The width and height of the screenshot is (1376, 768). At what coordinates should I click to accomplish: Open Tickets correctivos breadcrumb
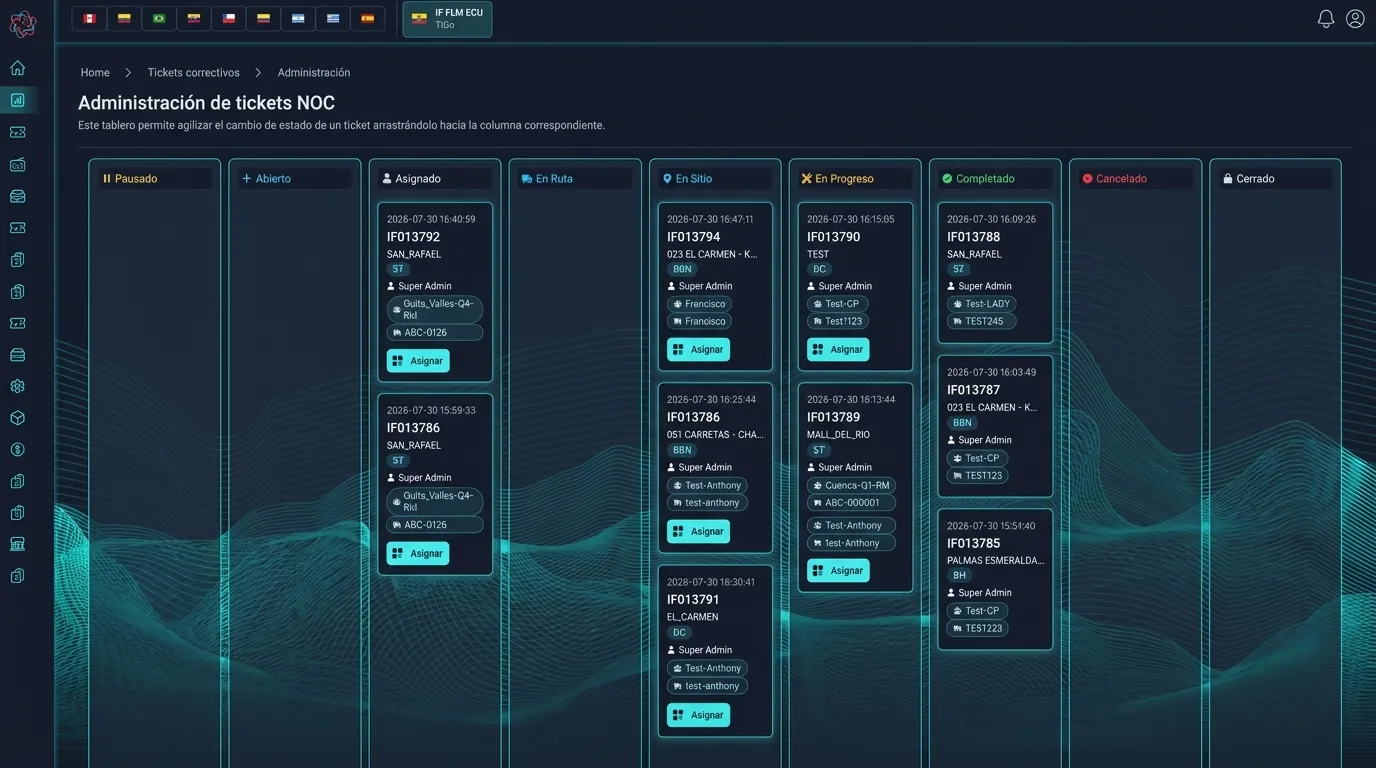click(x=194, y=73)
